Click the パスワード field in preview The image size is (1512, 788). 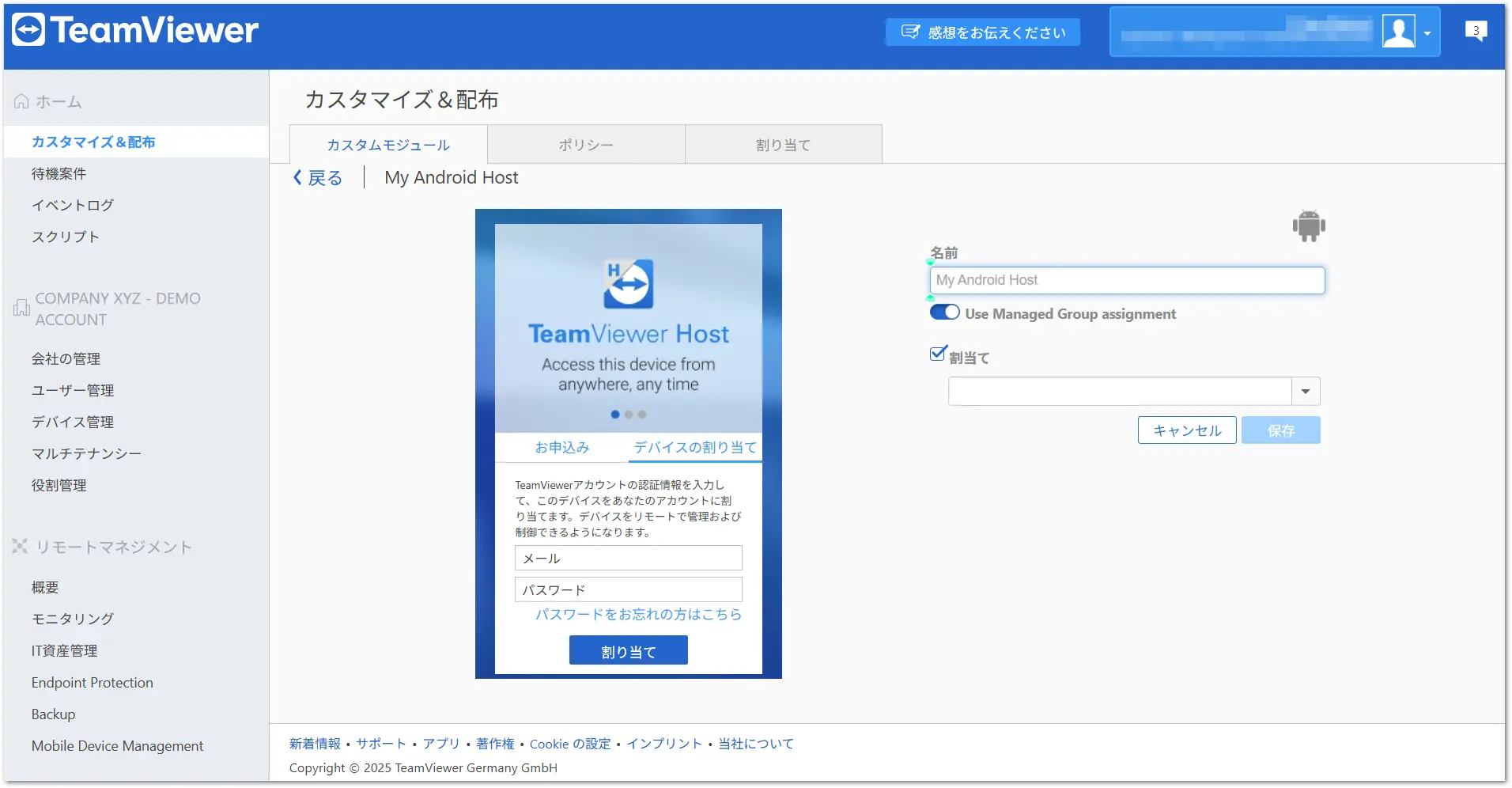tap(629, 589)
